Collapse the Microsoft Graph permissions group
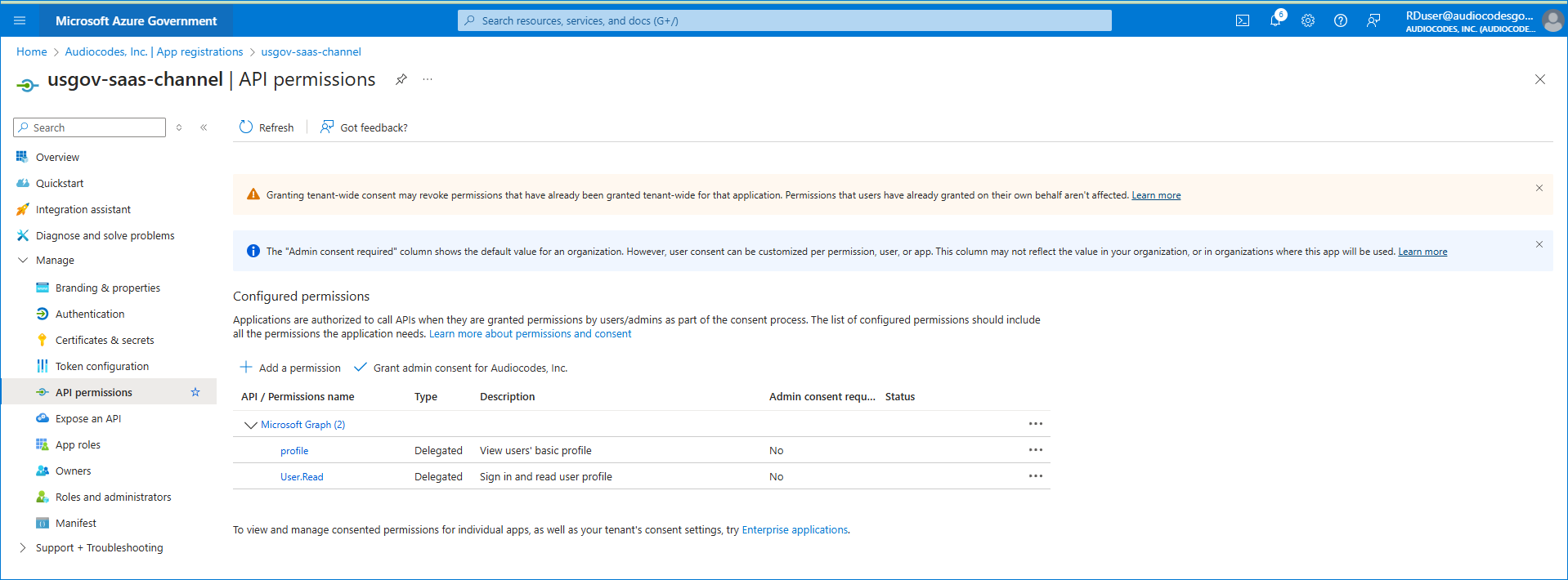 [x=250, y=425]
